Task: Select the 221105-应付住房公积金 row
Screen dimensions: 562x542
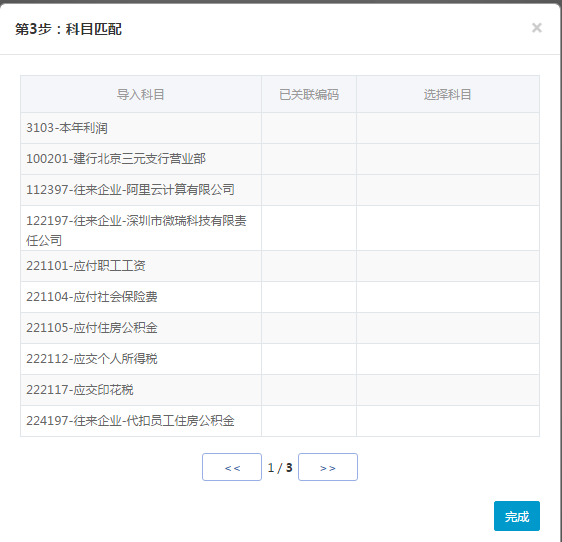Action: [280, 328]
